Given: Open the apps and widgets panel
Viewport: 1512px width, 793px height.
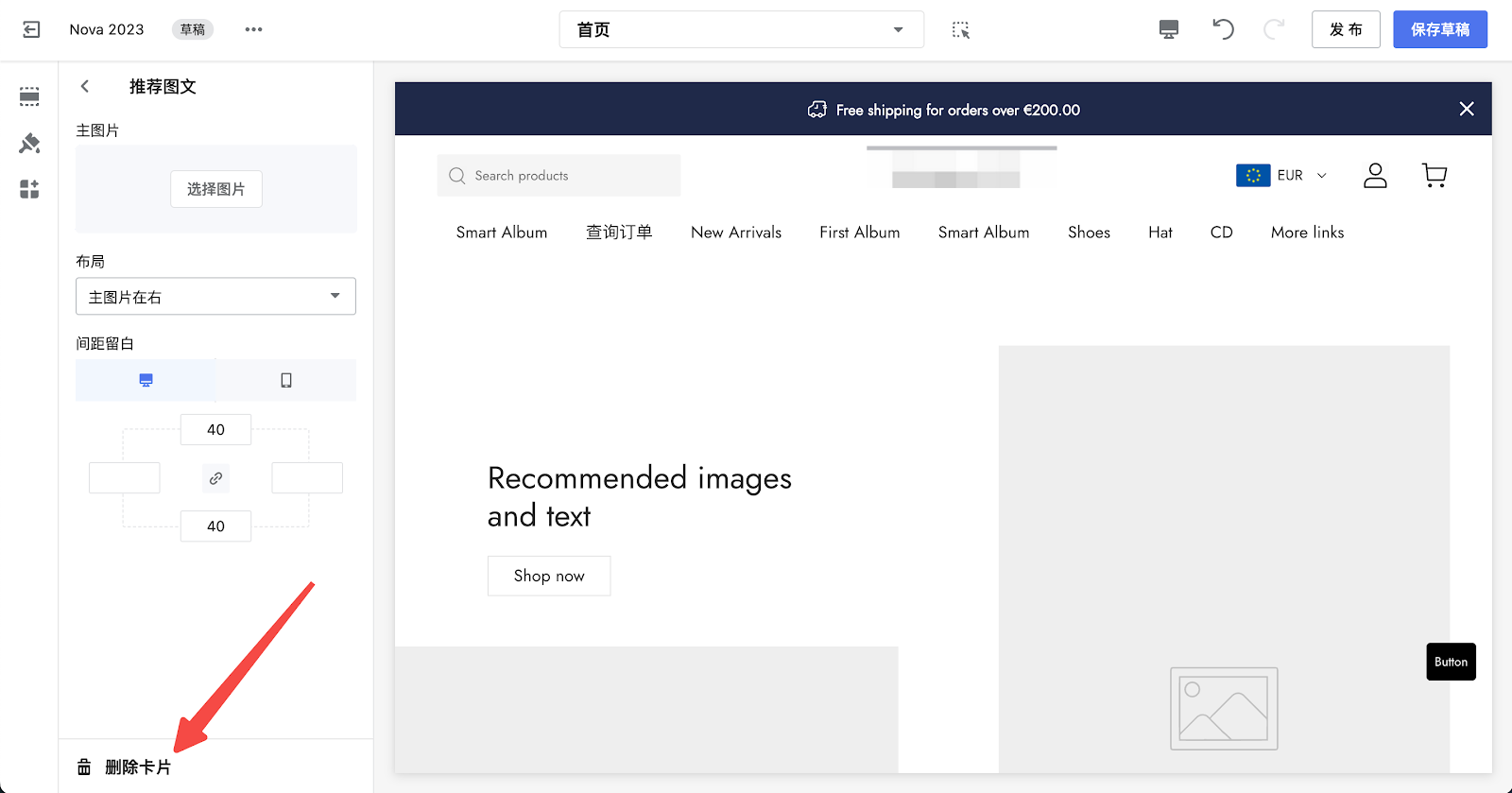Looking at the screenshot, I should click(x=29, y=189).
